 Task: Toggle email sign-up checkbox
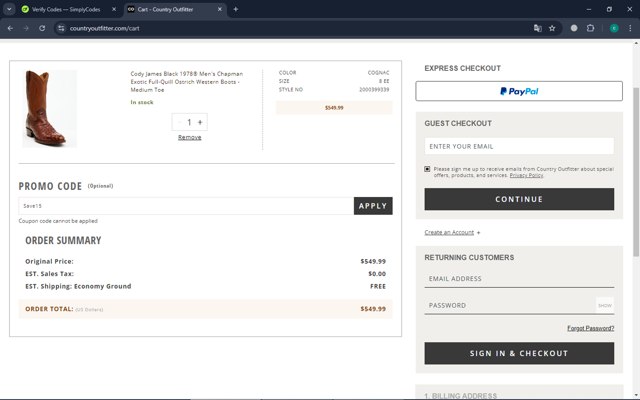(x=427, y=169)
